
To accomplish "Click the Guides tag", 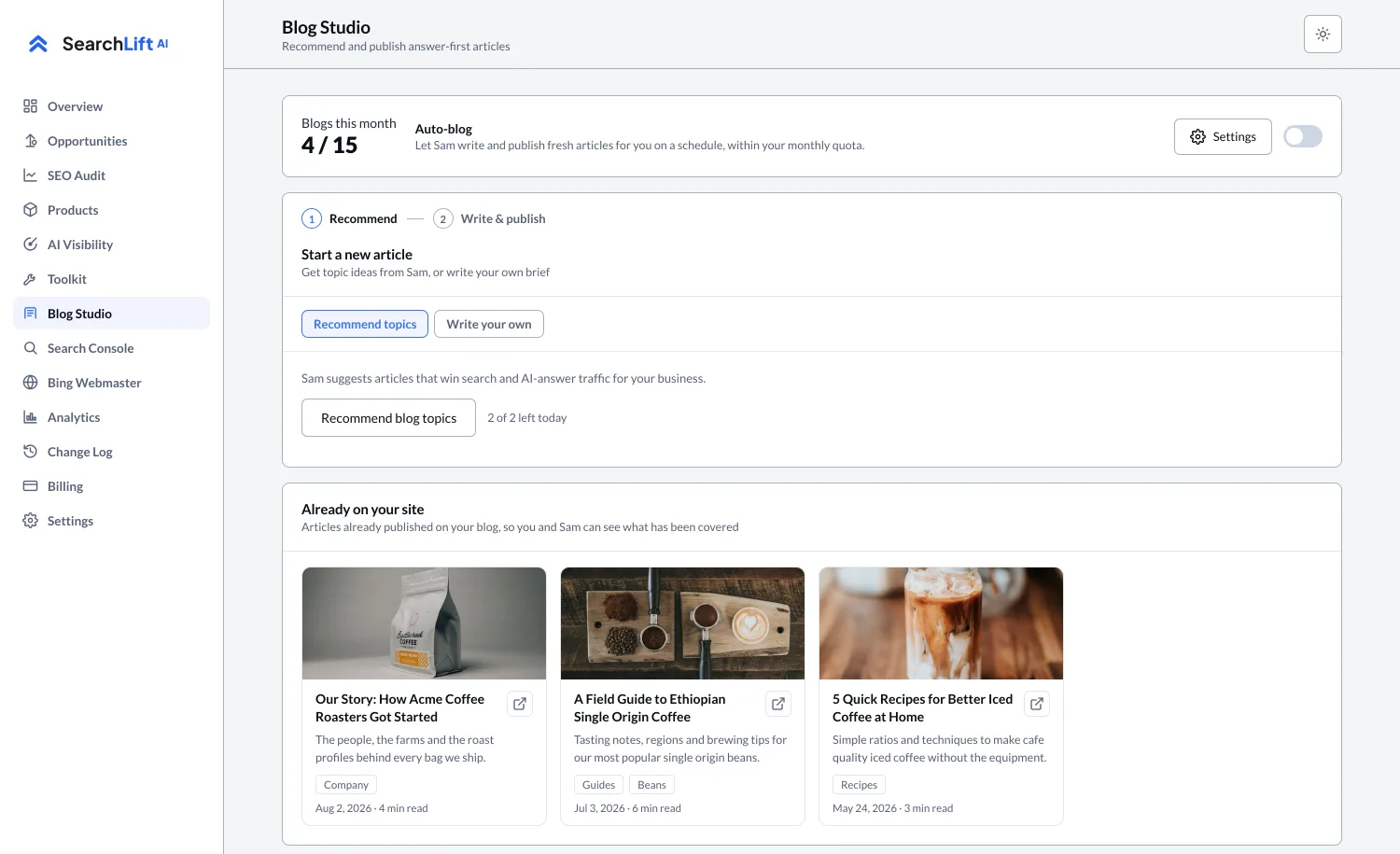I will (598, 785).
